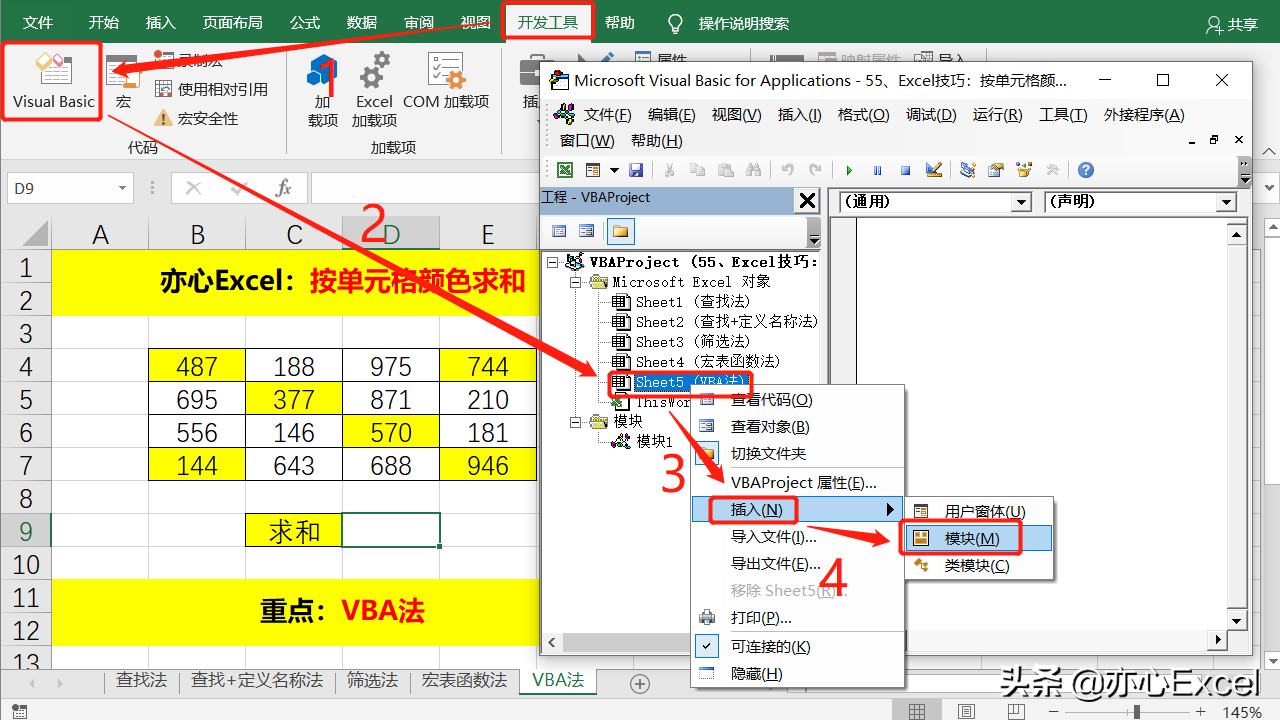Collapse the VBAProject root node
The width and height of the screenshot is (1280, 720).
click(x=554, y=262)
